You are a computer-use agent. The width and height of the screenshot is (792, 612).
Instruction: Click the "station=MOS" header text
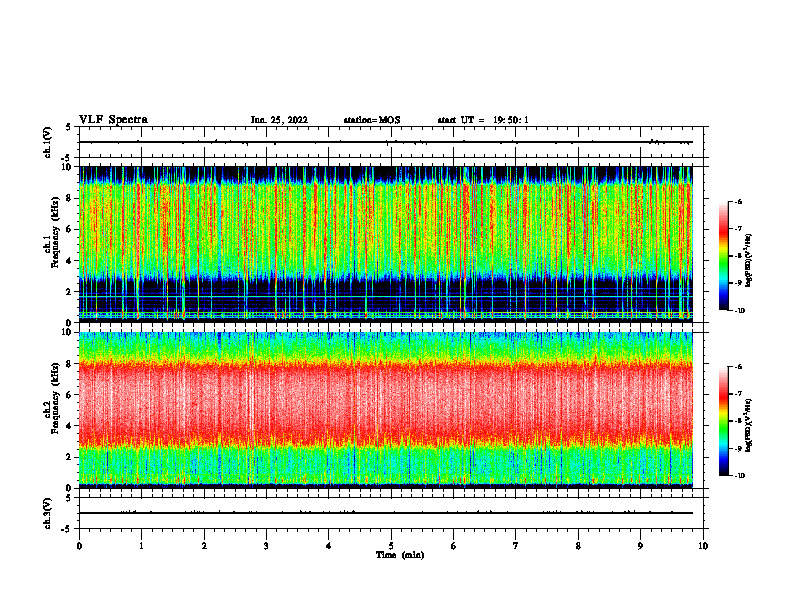(x=372, y=120)
